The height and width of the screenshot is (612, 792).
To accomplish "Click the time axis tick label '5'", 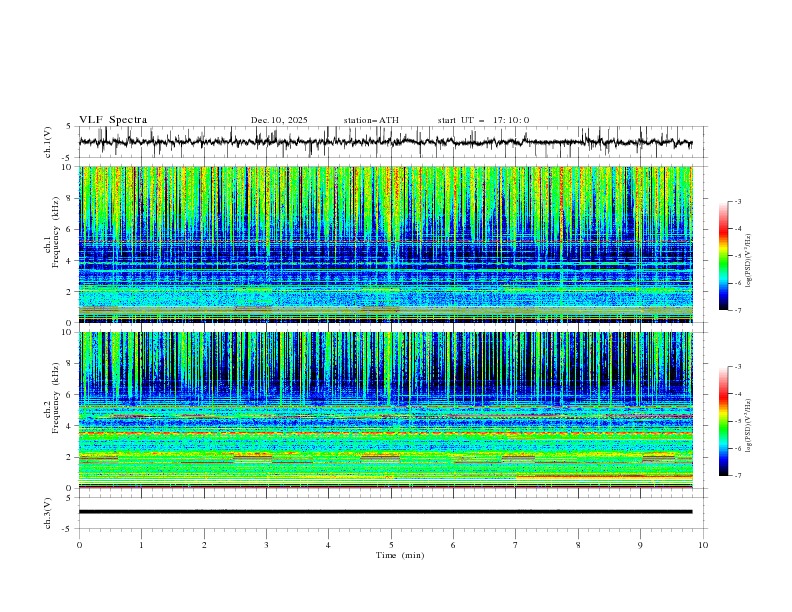I will coord(391,545).
